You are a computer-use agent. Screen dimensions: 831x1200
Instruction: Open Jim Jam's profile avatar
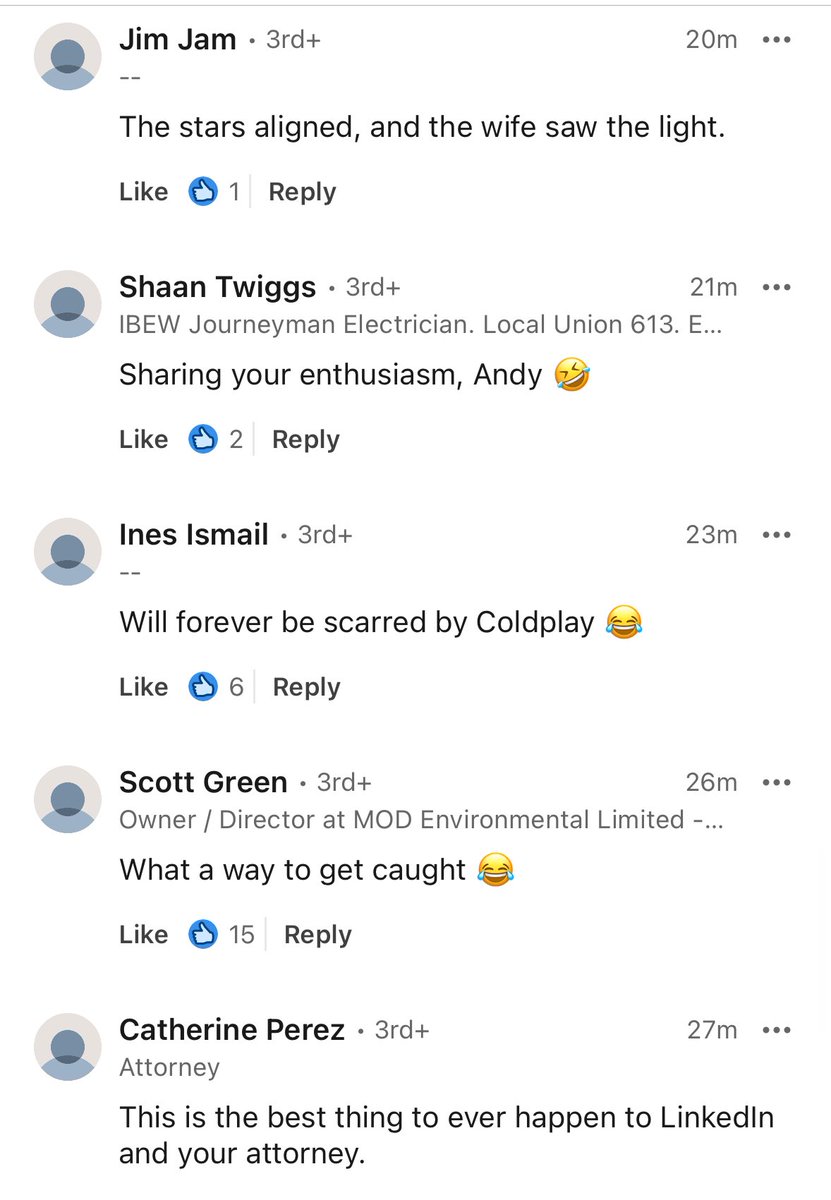(x=67, y=56)
